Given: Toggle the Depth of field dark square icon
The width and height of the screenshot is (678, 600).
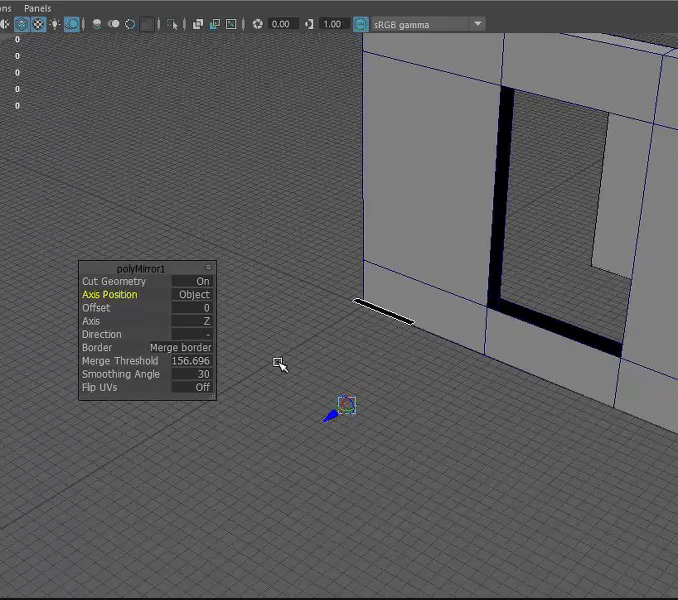Looking at the screenshot, I should (147, 24).
